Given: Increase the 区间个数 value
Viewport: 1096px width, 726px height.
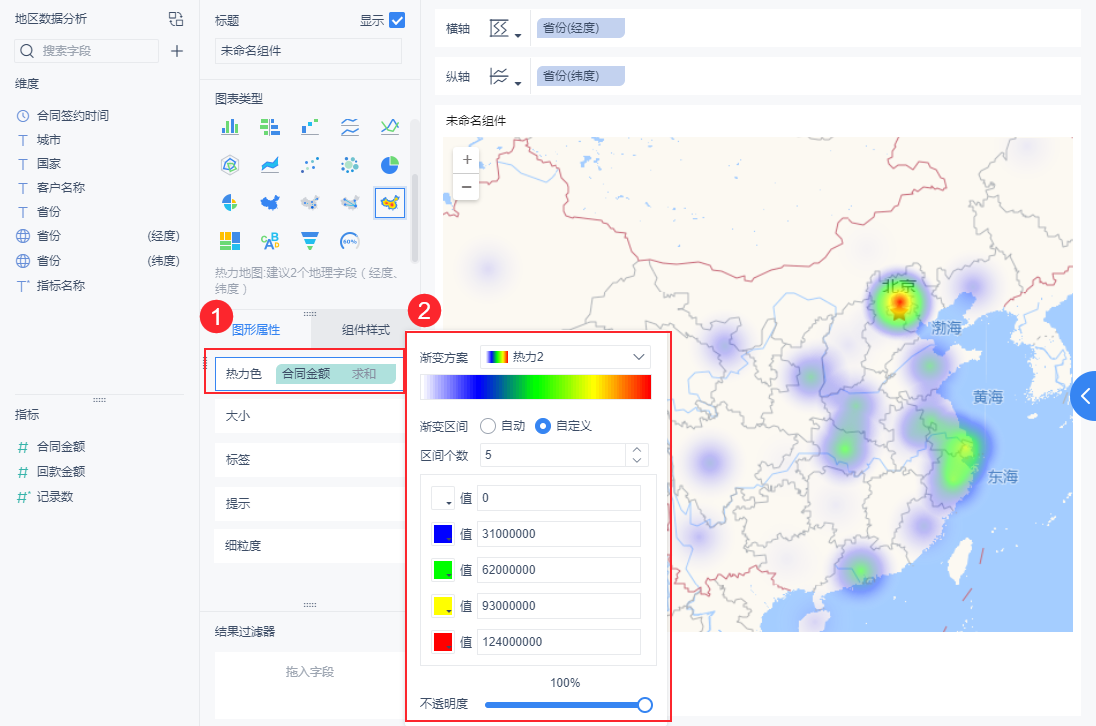Looking at the screenshot, I should 637,450.
